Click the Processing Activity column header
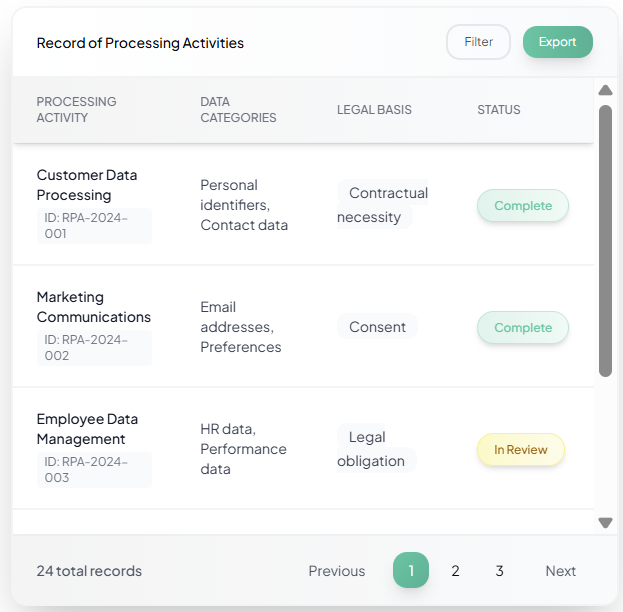 (76, 110)
